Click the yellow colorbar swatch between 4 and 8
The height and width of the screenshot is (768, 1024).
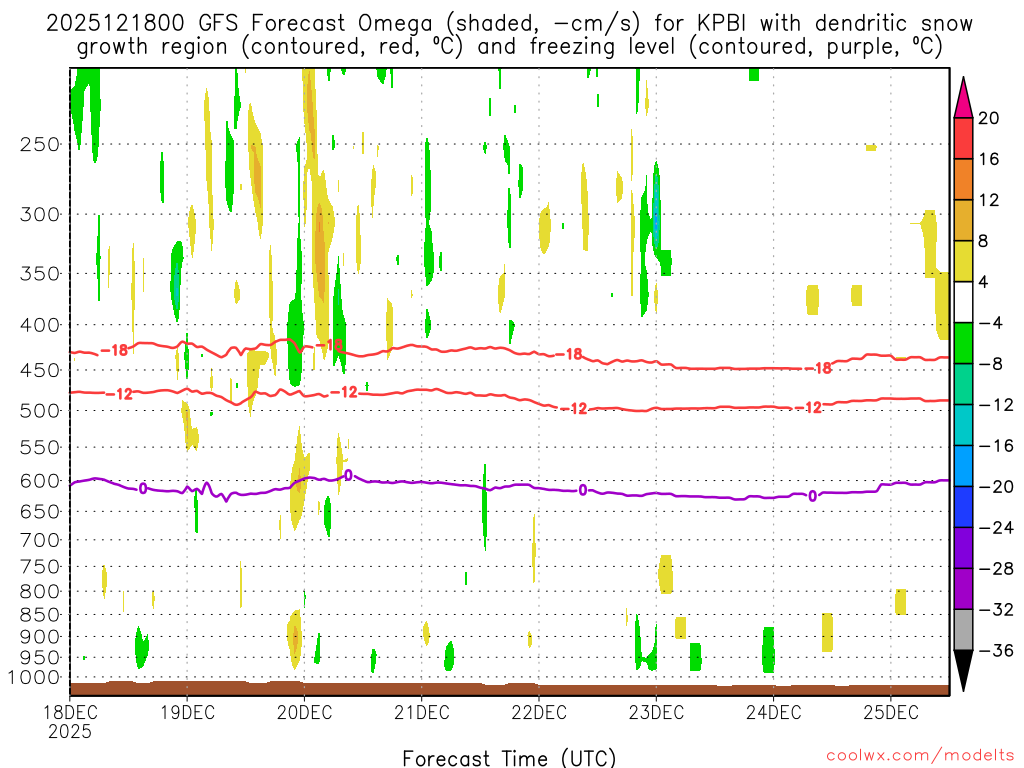963,261
